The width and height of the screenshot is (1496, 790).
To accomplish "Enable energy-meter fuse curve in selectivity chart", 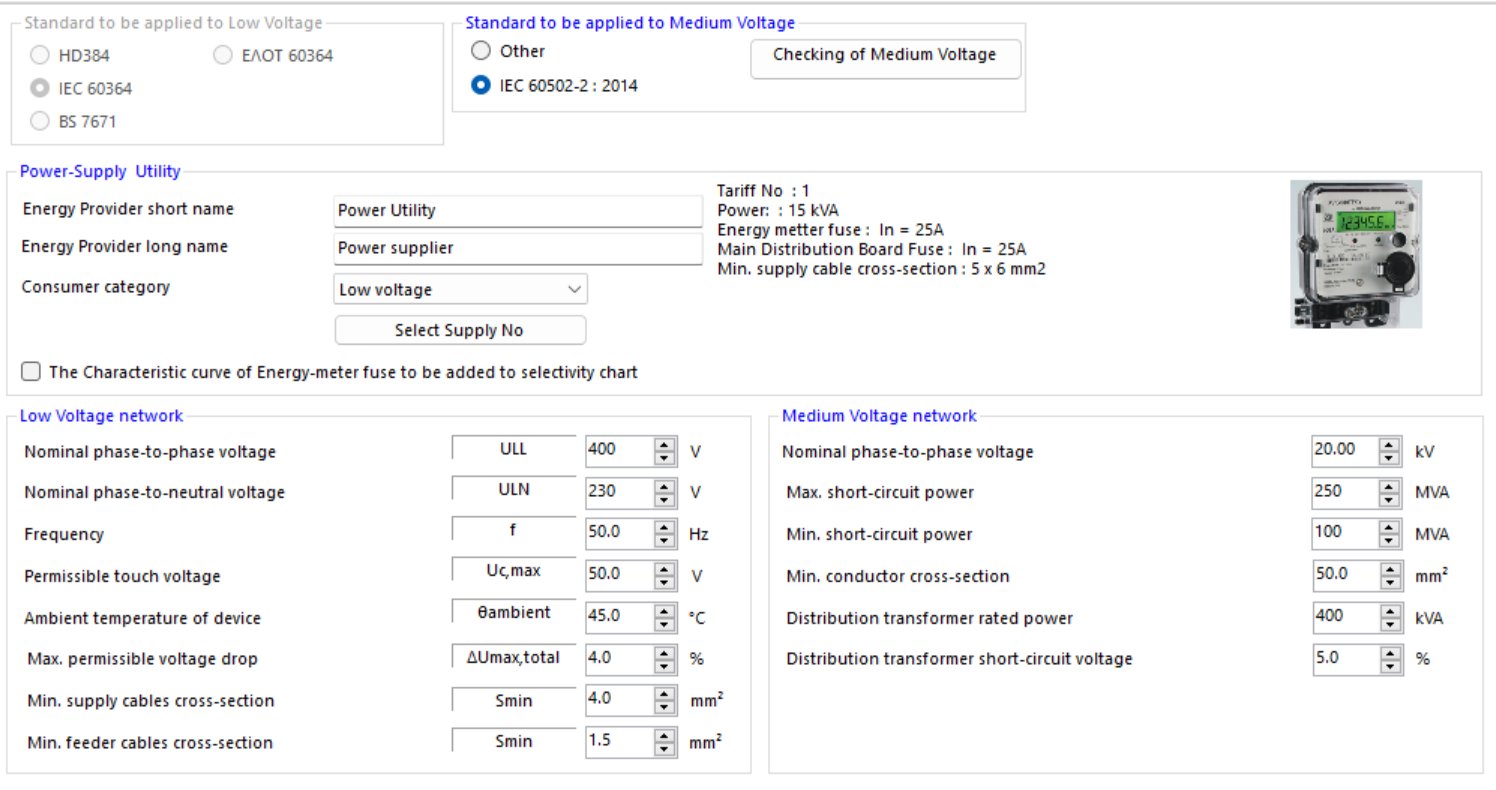I will coord(32,372).
